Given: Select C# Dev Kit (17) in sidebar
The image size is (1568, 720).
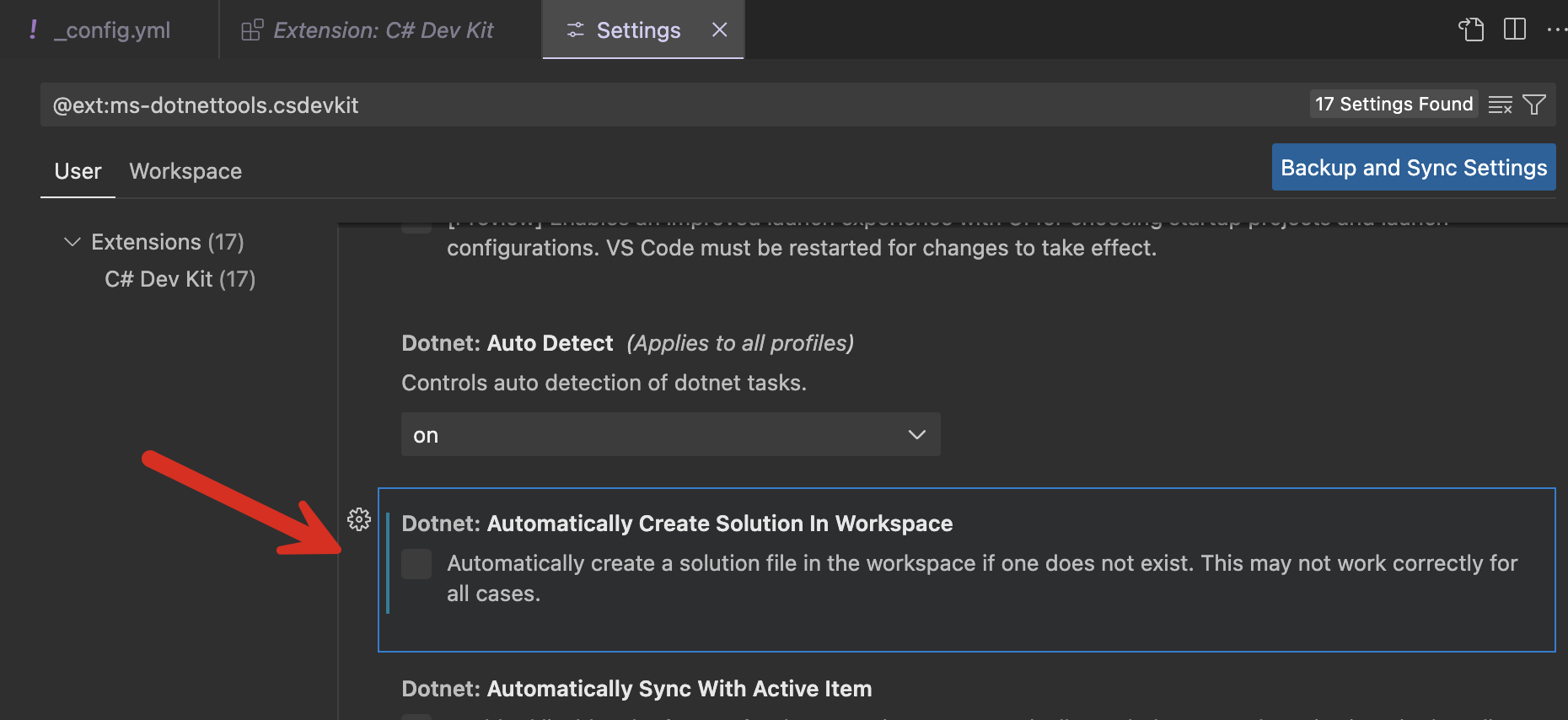Looking at the screenshot, I should tap(180, 279).
